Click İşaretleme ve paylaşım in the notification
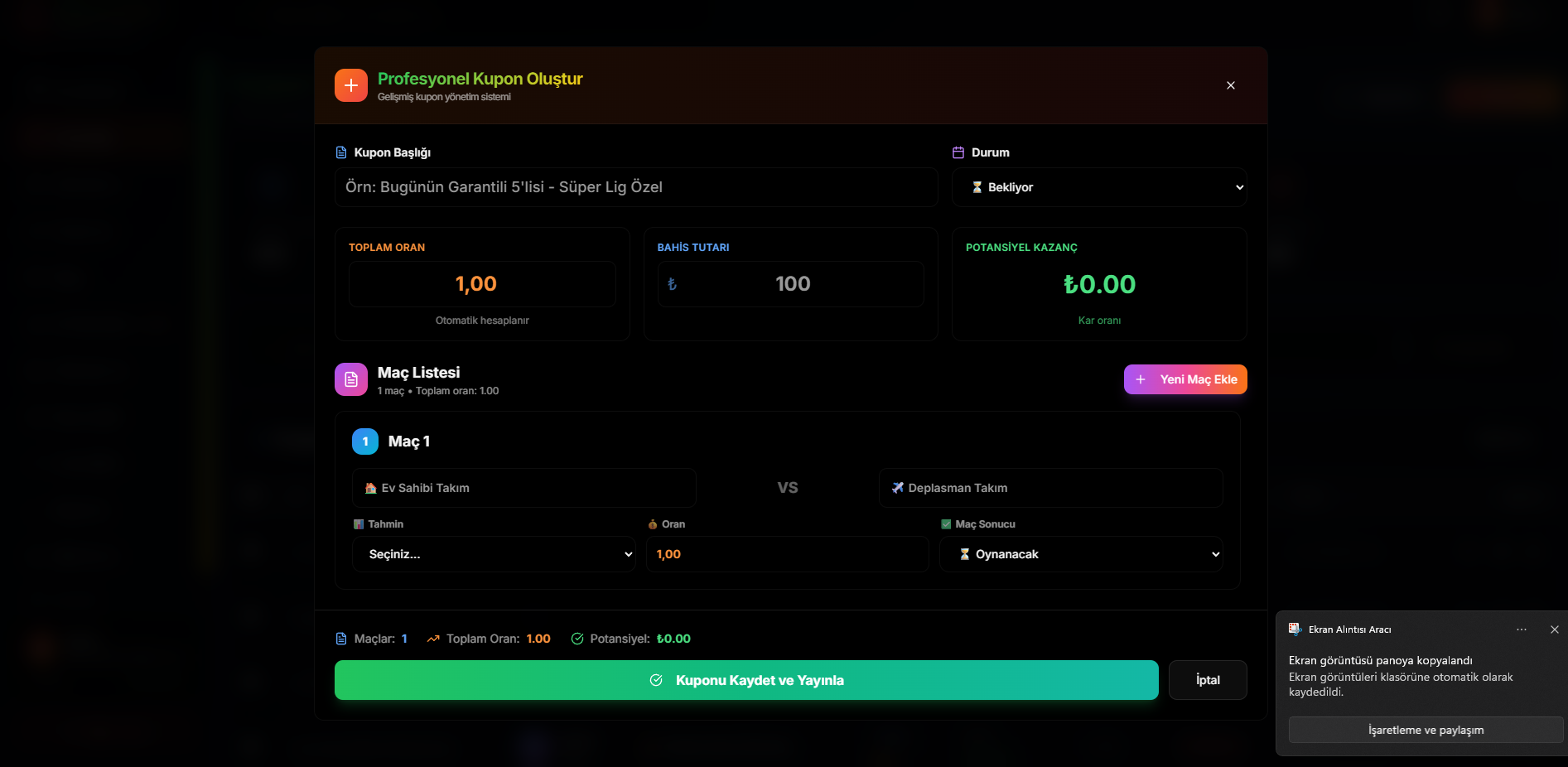1568x767 pixels. click(x=1425, y=730)
